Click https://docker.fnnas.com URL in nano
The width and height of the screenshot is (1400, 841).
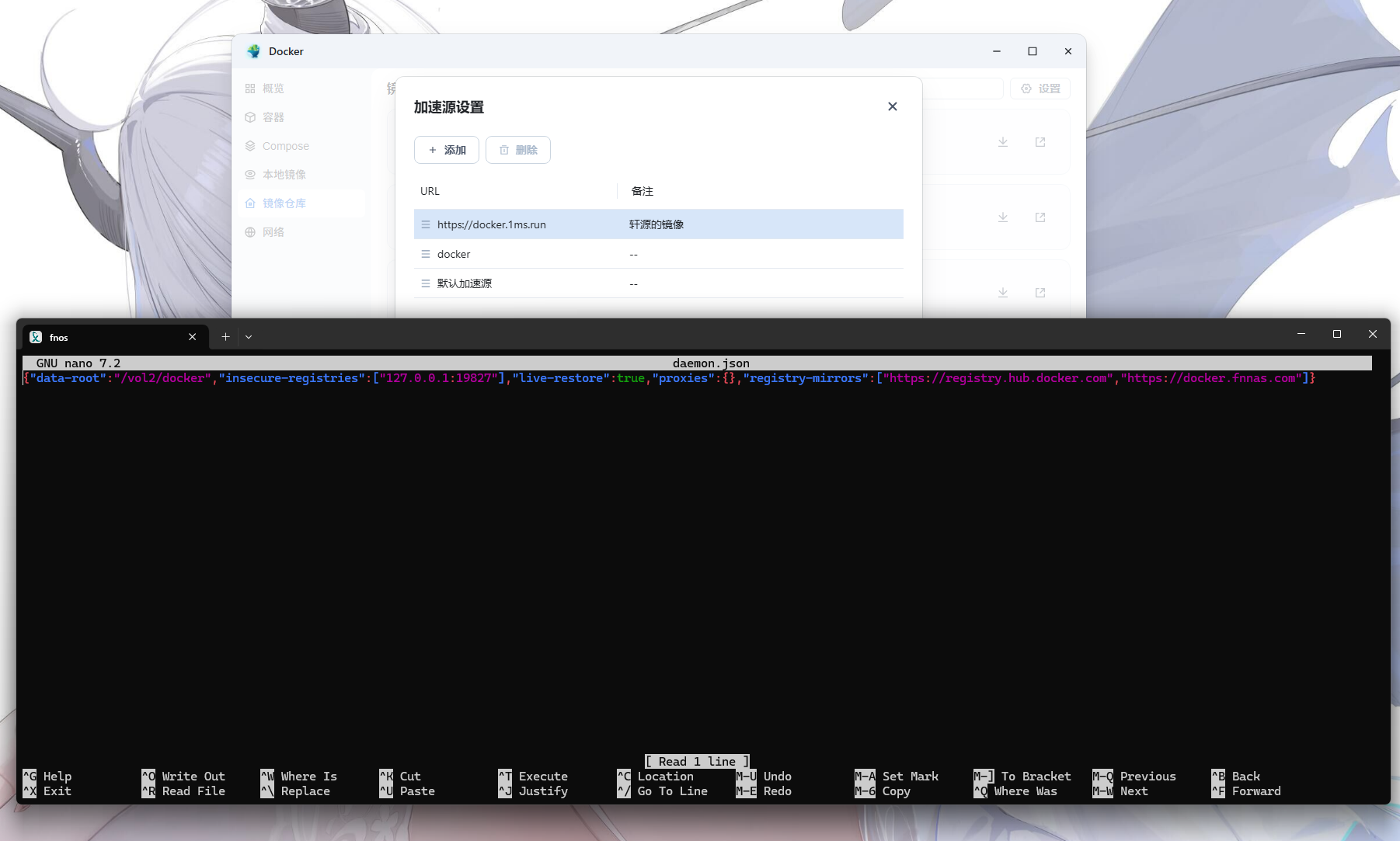[x=1211, y=378]
